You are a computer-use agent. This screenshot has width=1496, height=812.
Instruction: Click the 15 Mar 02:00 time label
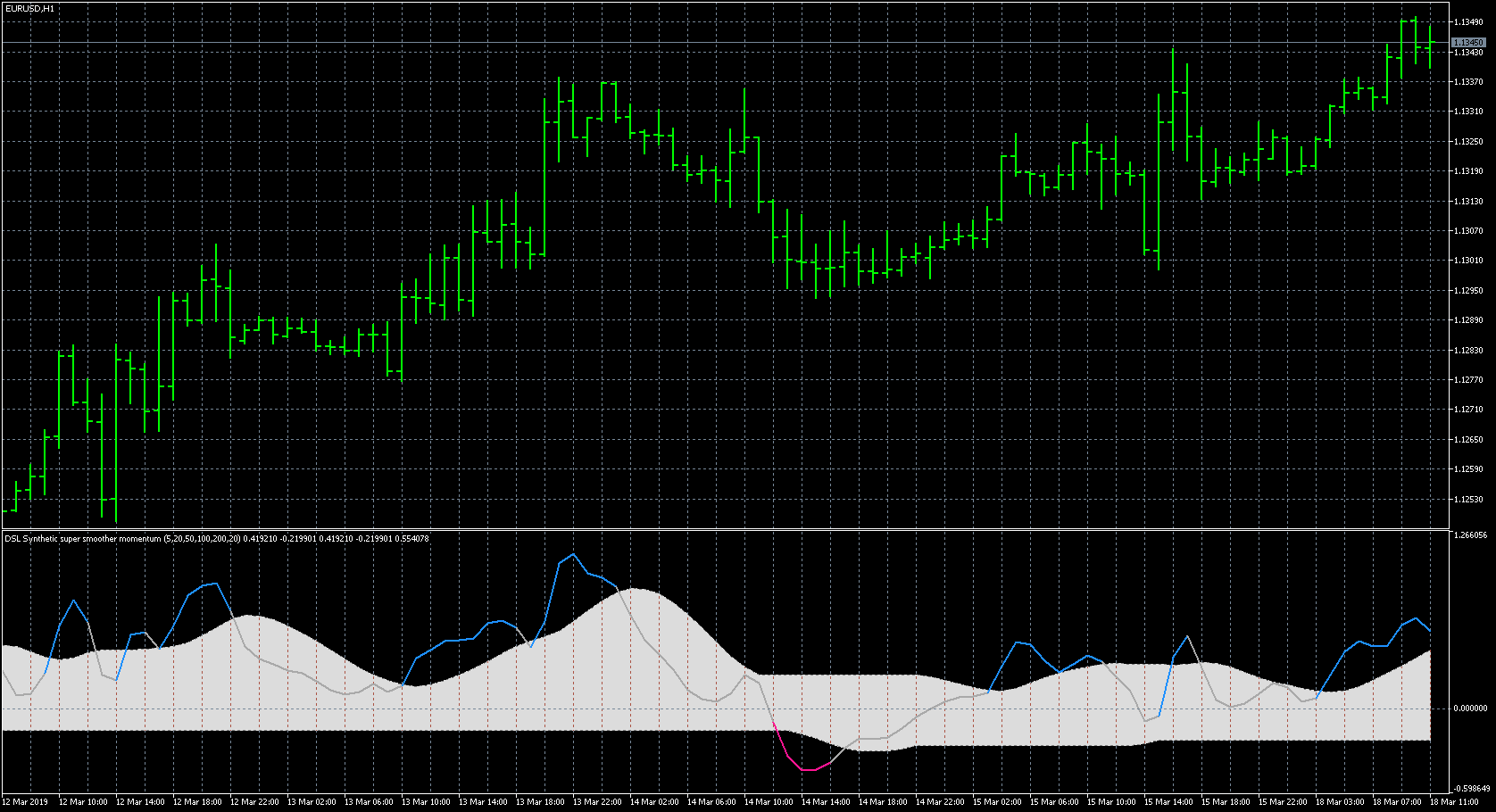tap(997, 802)
